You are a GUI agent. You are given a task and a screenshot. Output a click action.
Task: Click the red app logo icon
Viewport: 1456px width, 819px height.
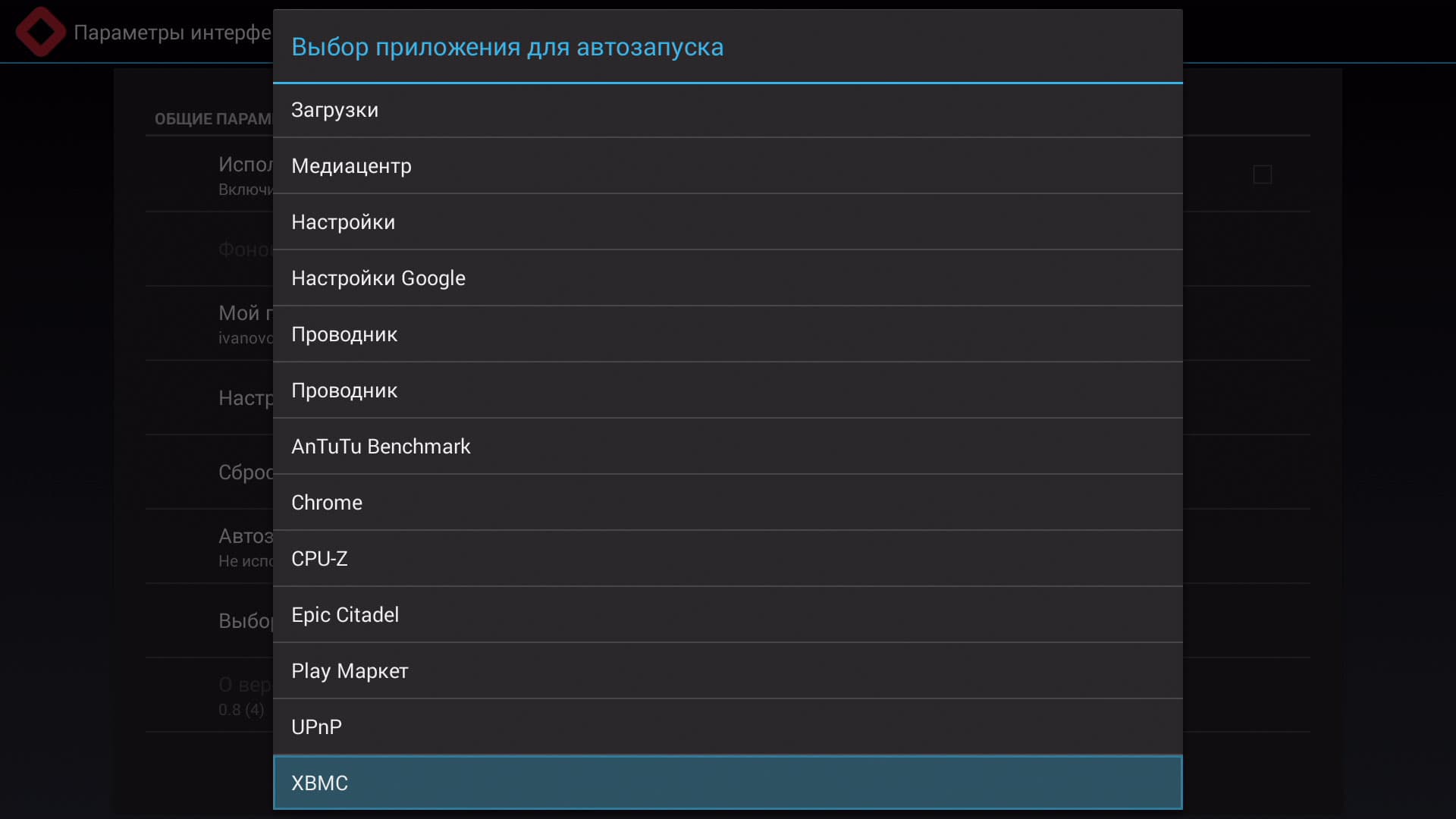[41, 32]
